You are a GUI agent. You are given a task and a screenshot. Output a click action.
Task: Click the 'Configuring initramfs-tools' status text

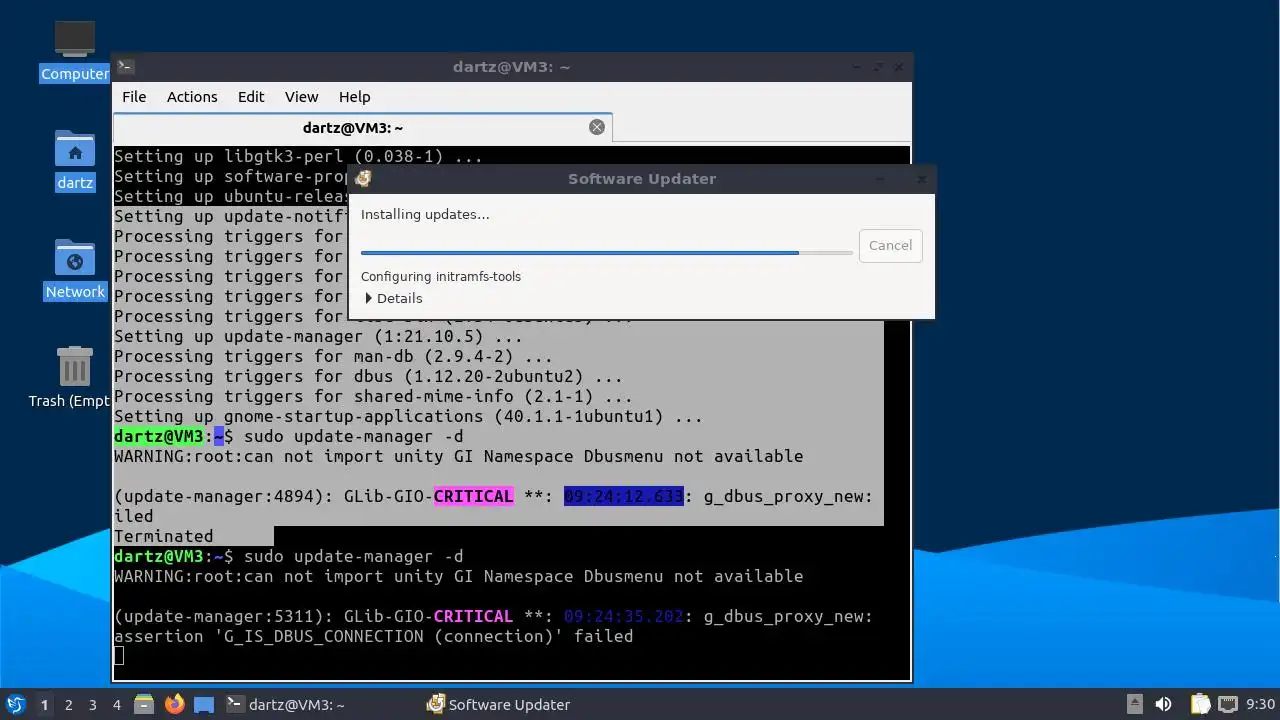(441, 276)
